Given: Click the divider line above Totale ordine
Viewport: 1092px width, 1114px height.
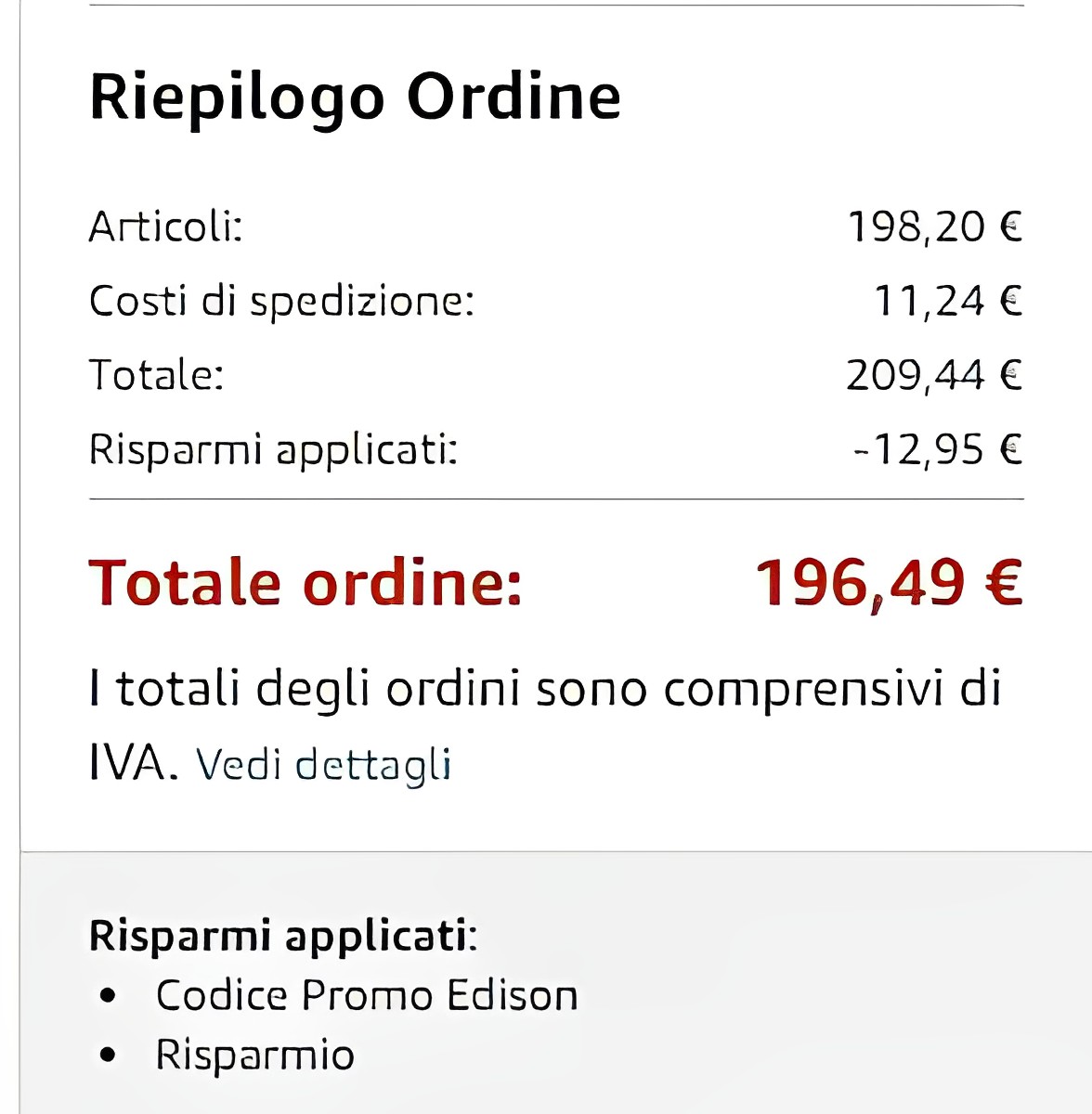Looking at the screenshot, I should 555,499.
